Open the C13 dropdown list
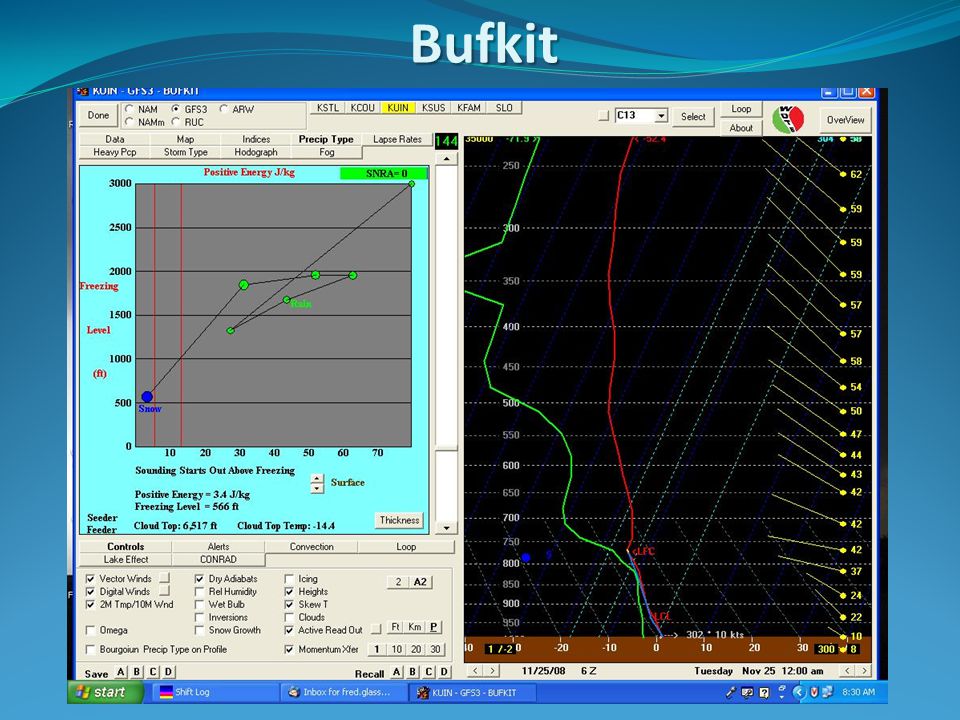The image size is (960, 720). 661,116
